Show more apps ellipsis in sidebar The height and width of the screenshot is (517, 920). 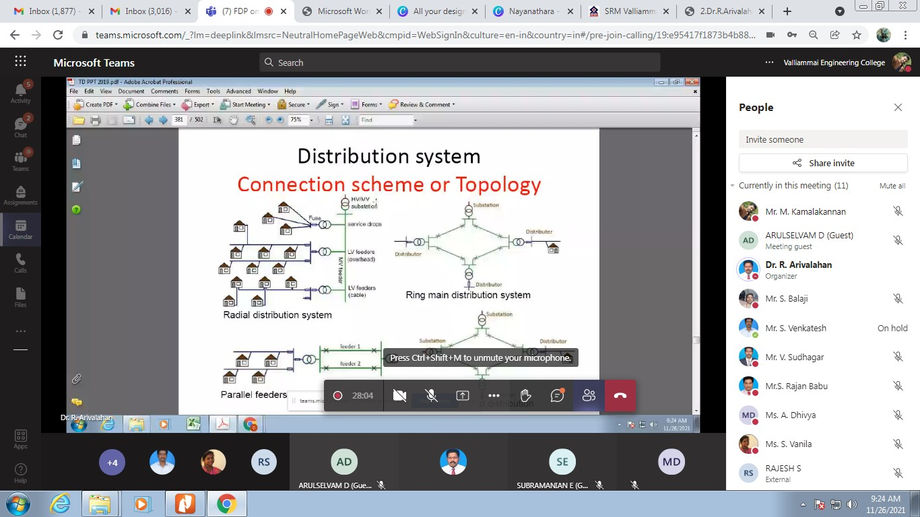(21, 331)
